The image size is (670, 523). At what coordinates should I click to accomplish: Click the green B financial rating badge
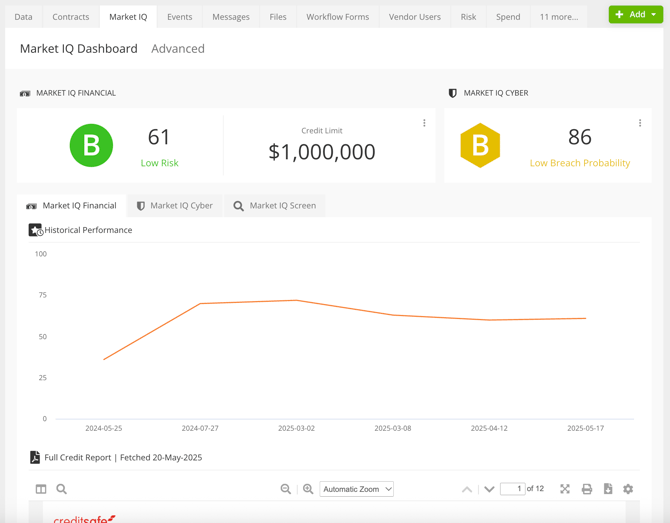point(91,146)
